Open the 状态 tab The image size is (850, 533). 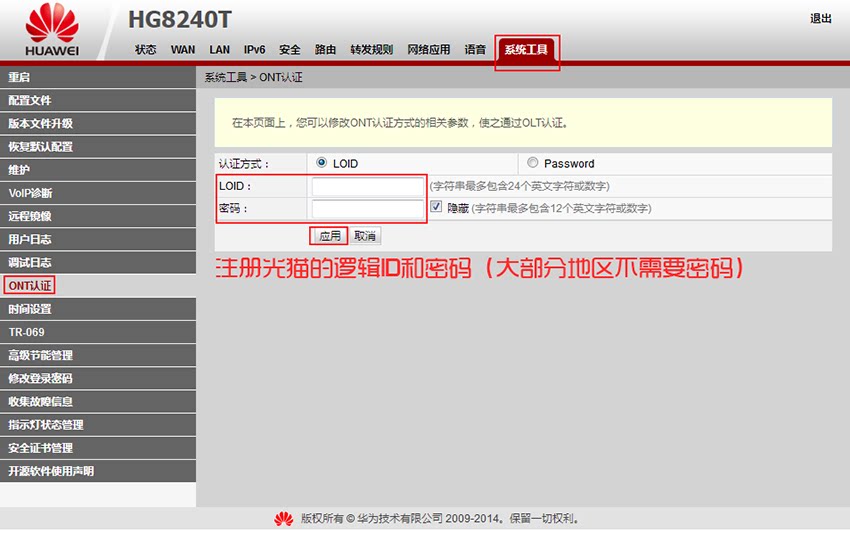[x=145, y=49]
